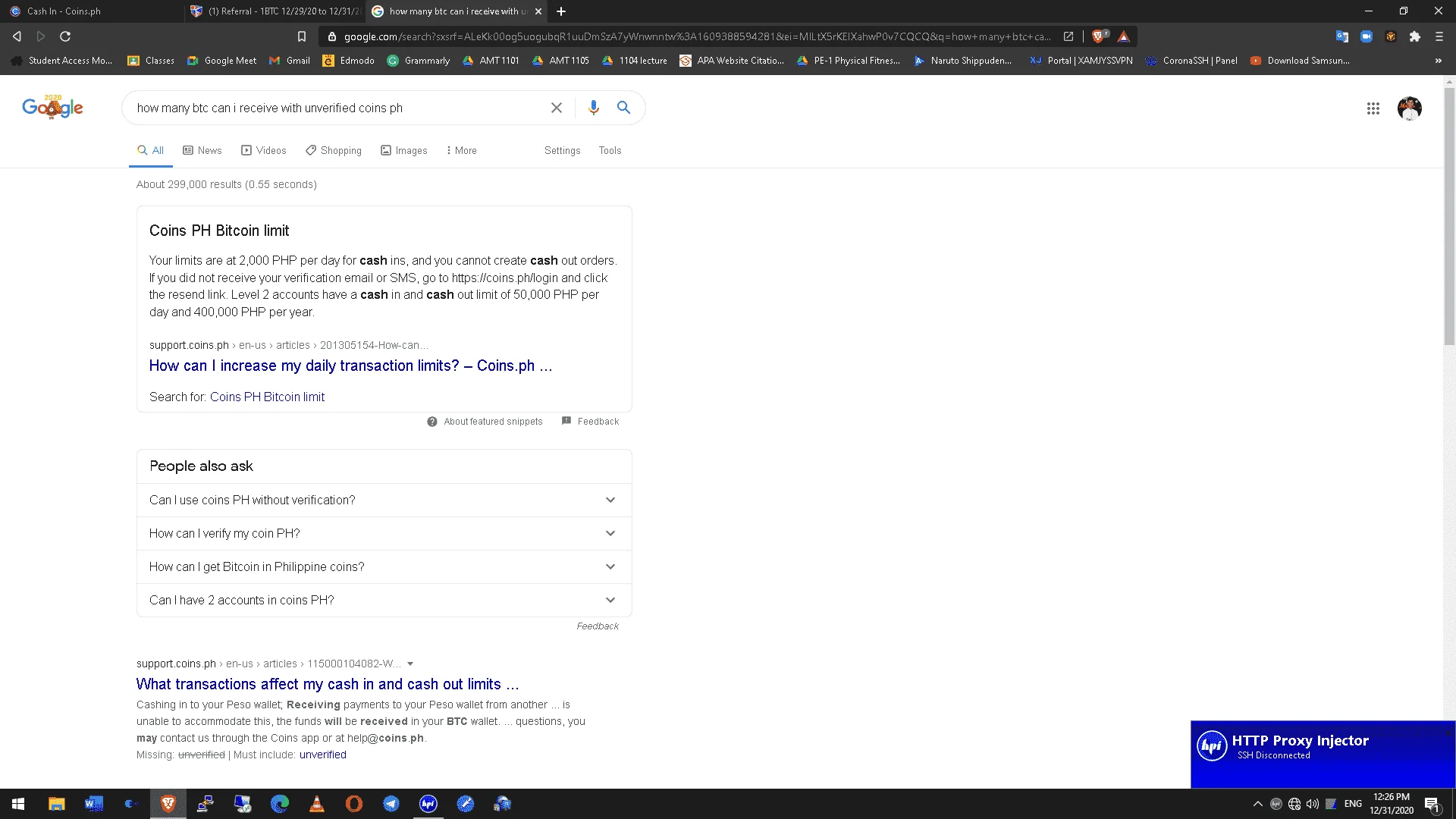Open File Explorer from taskbar
This screenshot has width=1456, height=819.
click(x=57, y=804)
